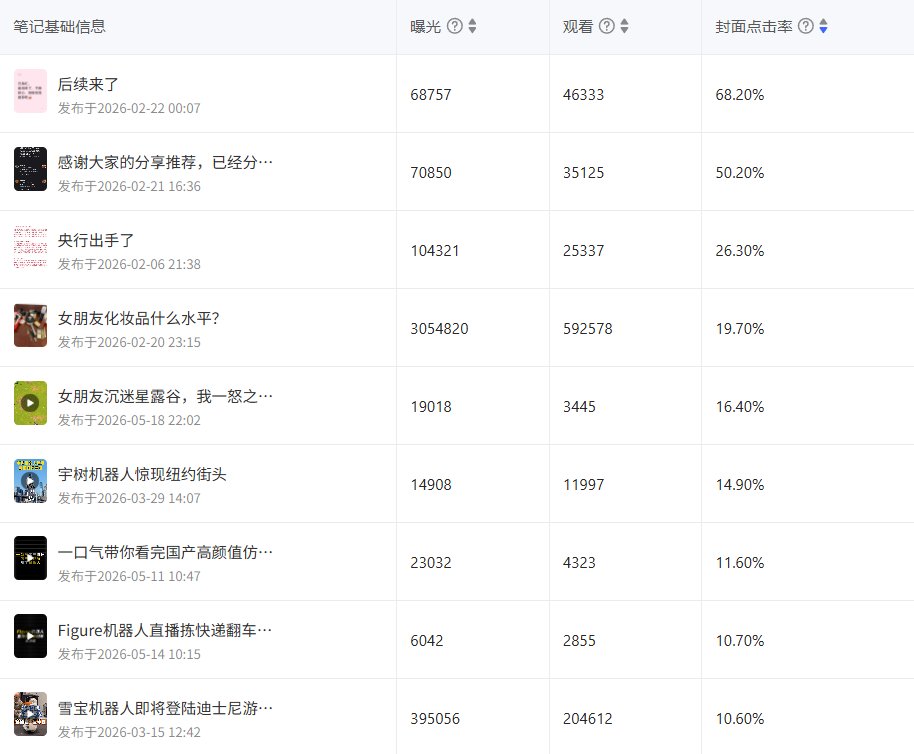
Task: Open thumbnail of 雪宝机器人 note
Action: tap(30, 714)
